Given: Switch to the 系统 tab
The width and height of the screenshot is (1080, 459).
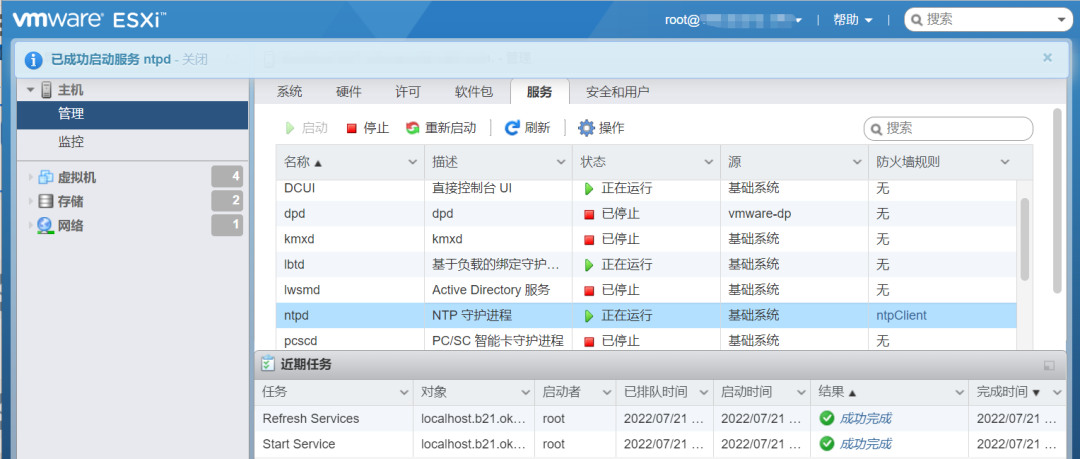Looking at the screenshot, I should click(289, 92).
